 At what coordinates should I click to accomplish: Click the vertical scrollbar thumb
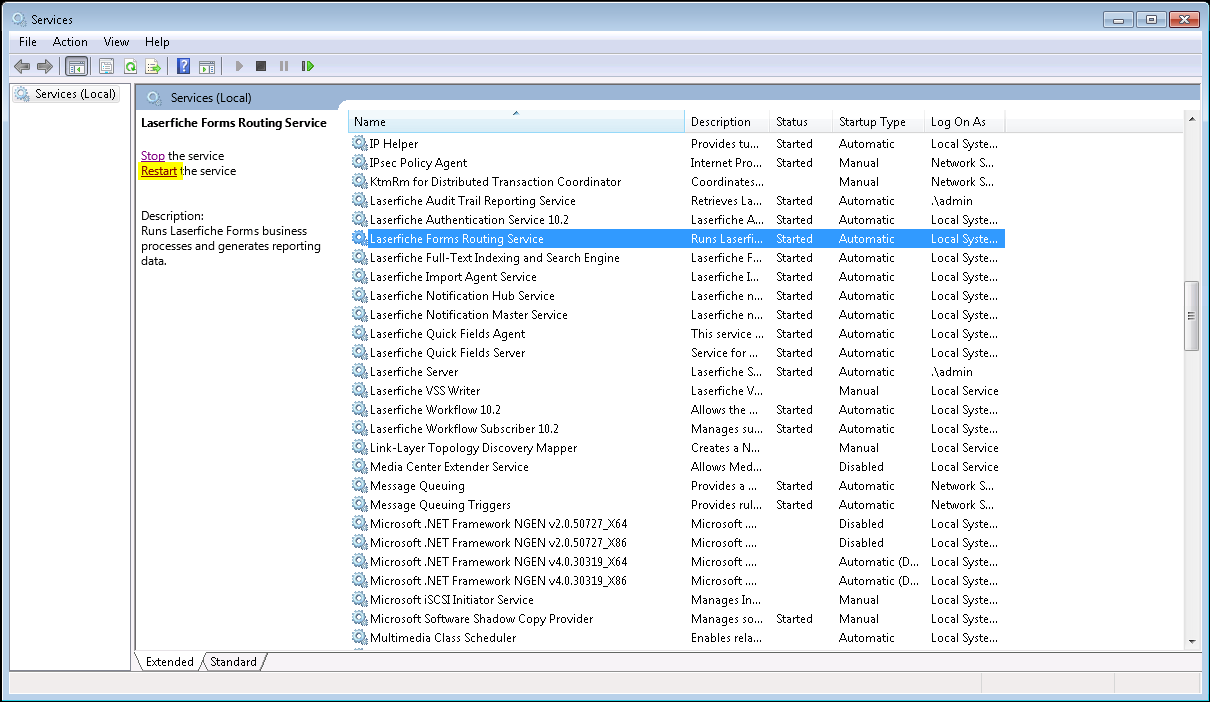(1191, 315)
